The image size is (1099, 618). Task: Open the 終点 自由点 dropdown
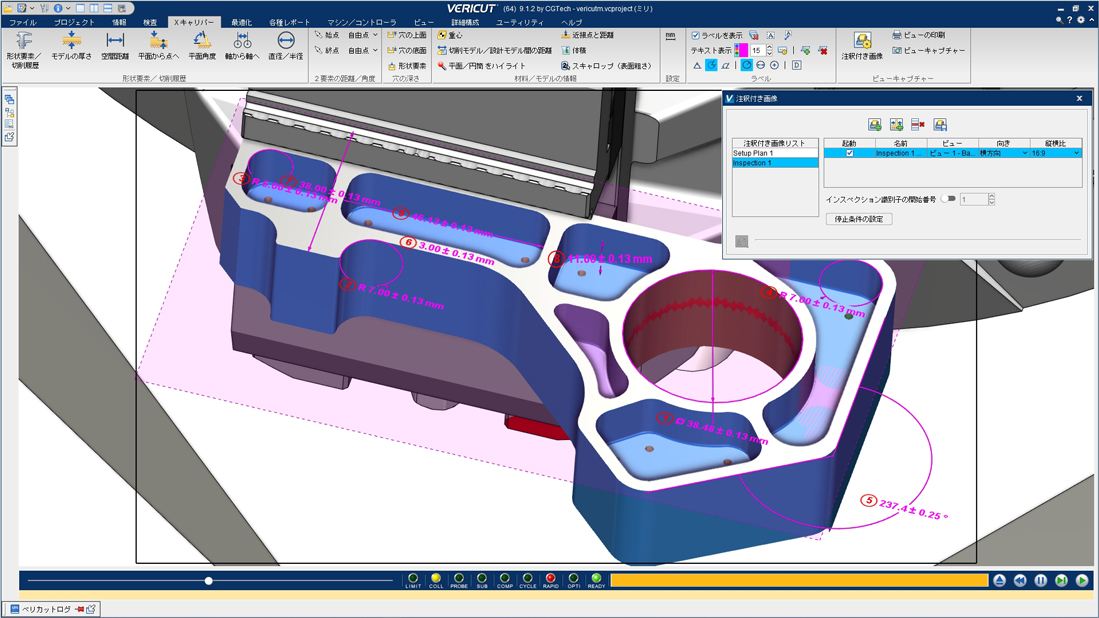pos(363,50)
